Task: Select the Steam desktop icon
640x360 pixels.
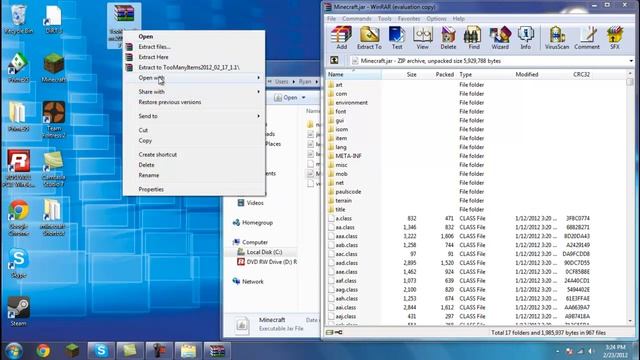Action: tap(18, 311)
